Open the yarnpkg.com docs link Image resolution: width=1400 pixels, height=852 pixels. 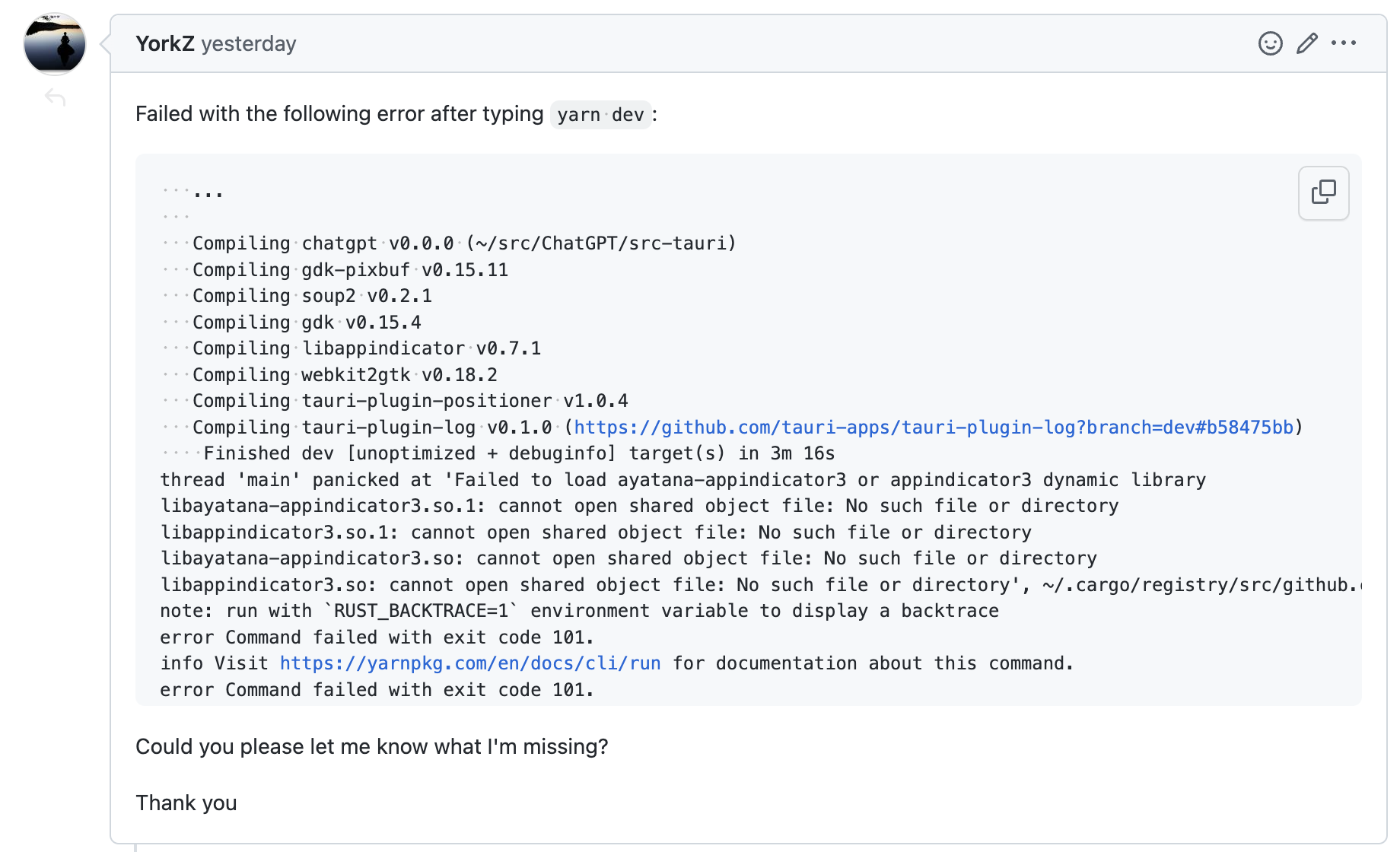click(x=470, y=663)
